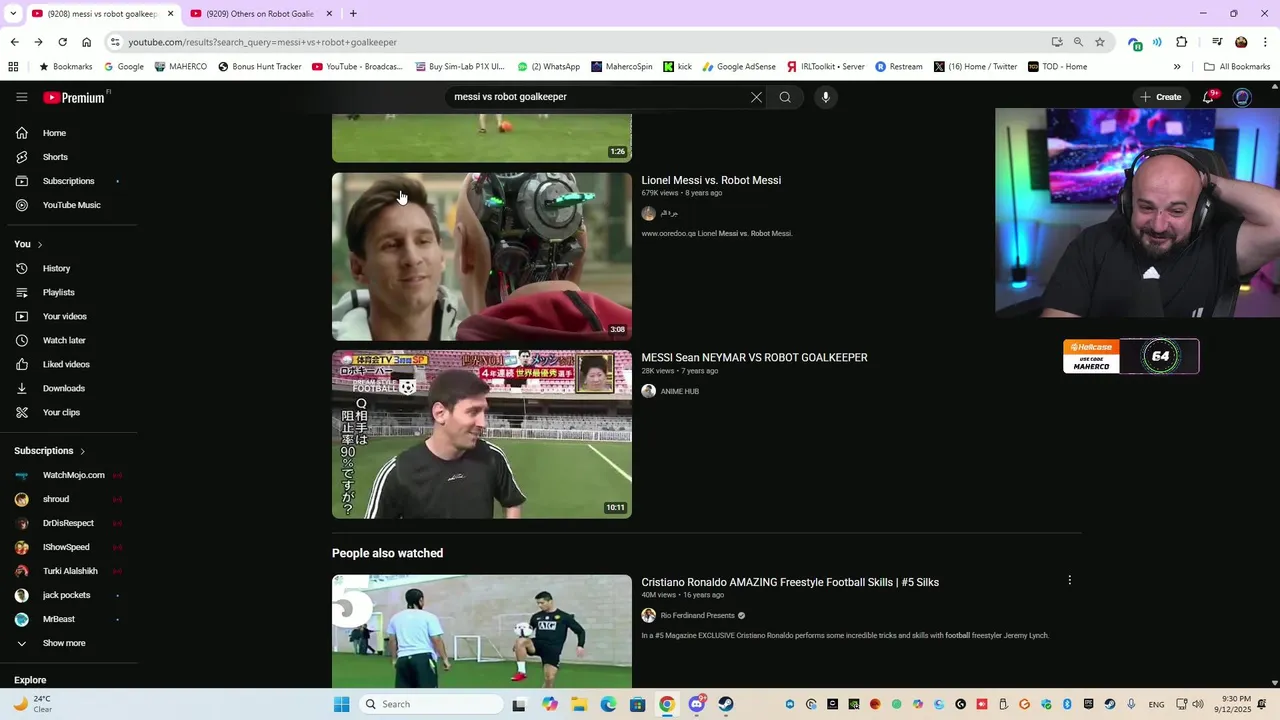The width and height of the screenshot is (1280, 720).
Task: Open the tab search dropdown arrow
Action: click(x=12, y=14)
